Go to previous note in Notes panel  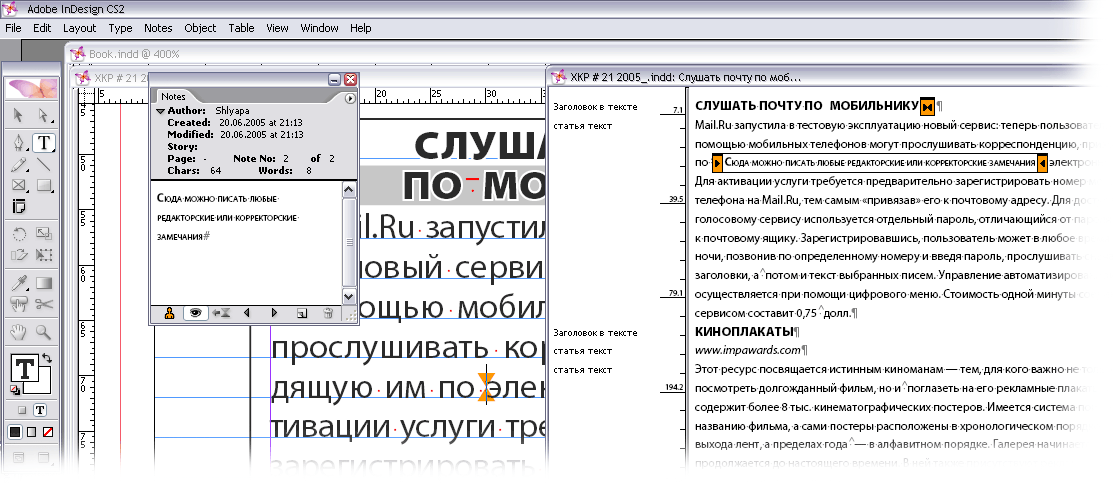pos(246,313)
